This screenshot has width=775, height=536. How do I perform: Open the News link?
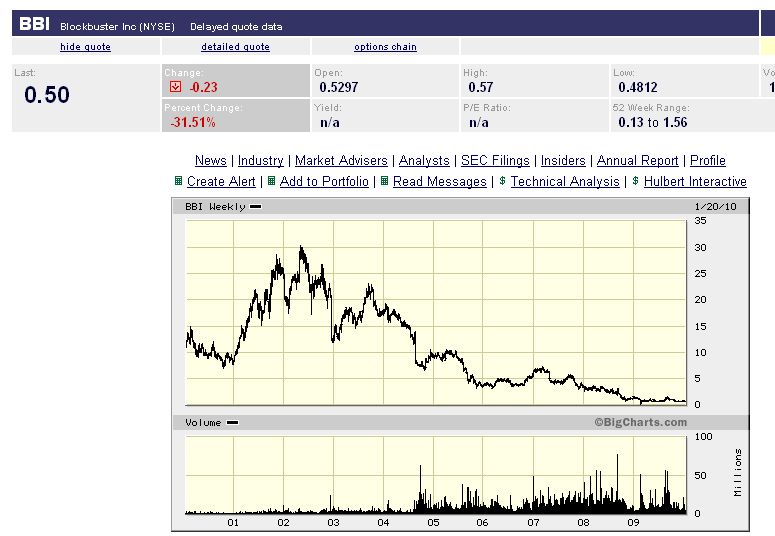(x=211, y=161)
